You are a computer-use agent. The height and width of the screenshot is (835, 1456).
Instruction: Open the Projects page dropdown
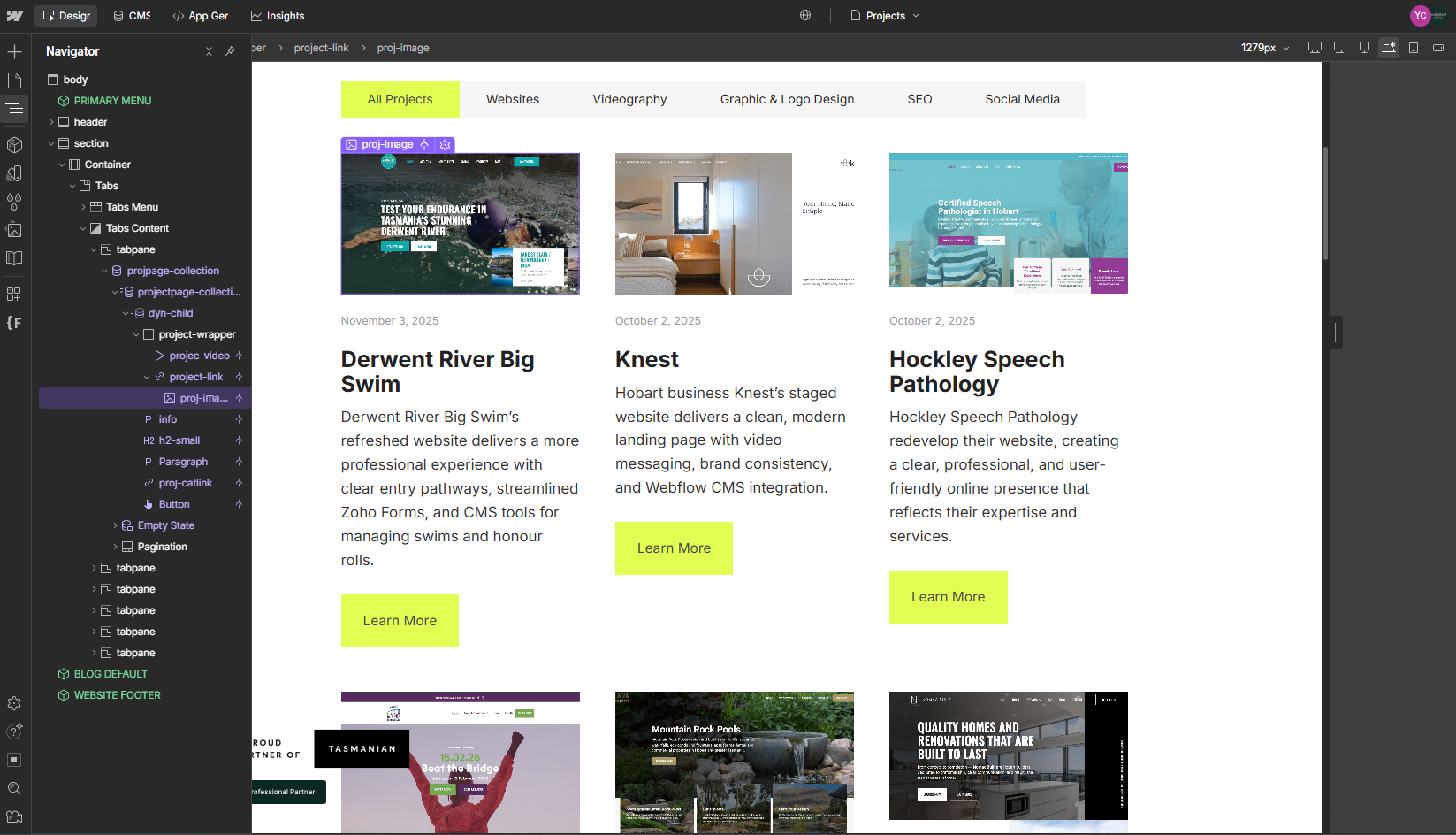click(x=885, y=16)
